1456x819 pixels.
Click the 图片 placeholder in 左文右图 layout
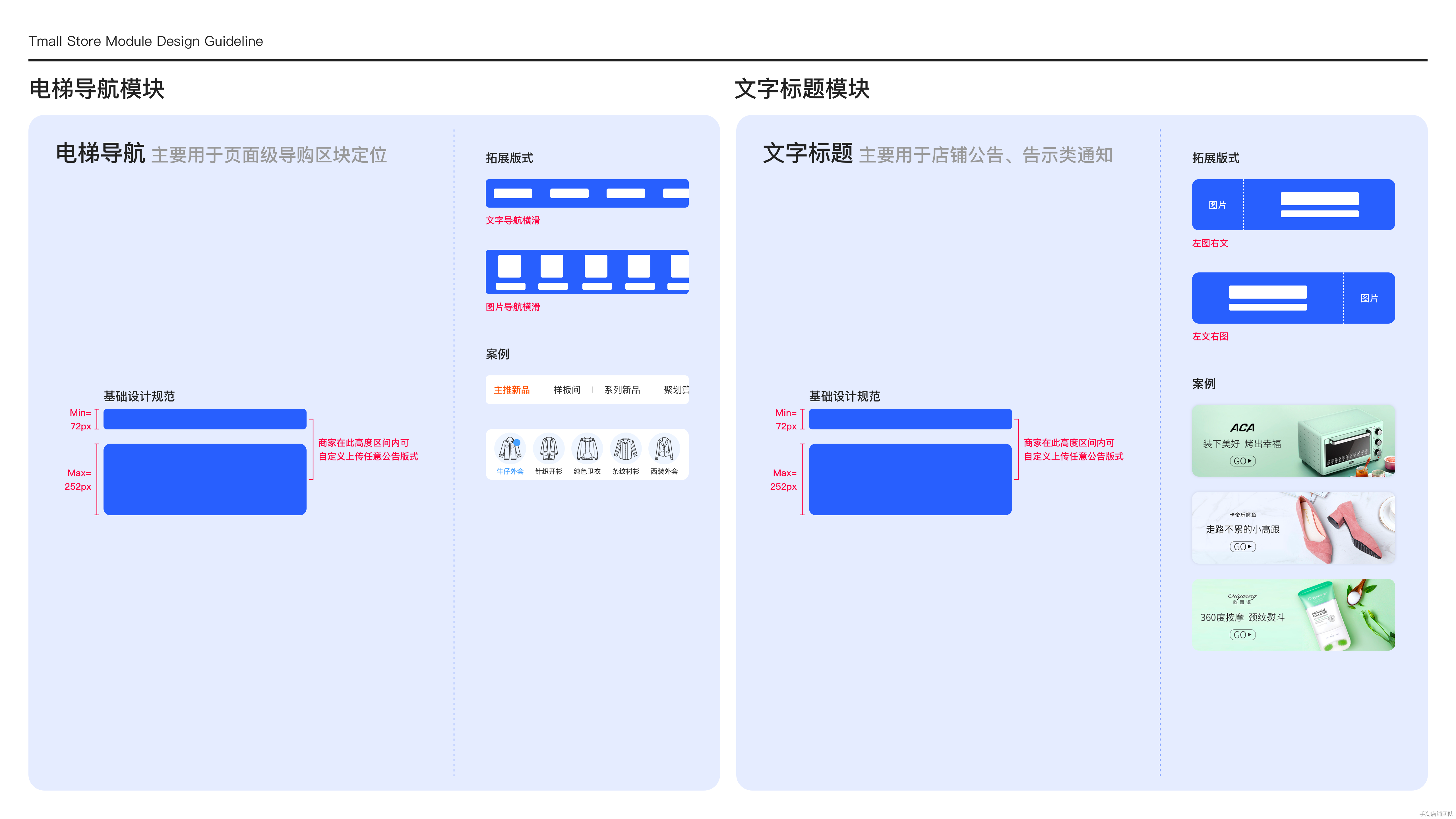pyautogui.click(x=1368, y=298)
